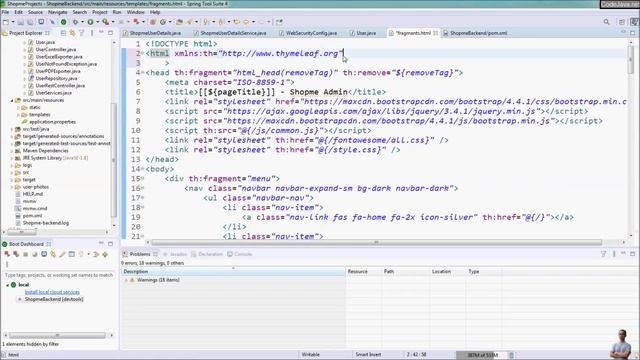Image resolution: width=640 pixels, height=360 pixels.
Task: Open dropdown next to New file icon
Action: point(13,22)
